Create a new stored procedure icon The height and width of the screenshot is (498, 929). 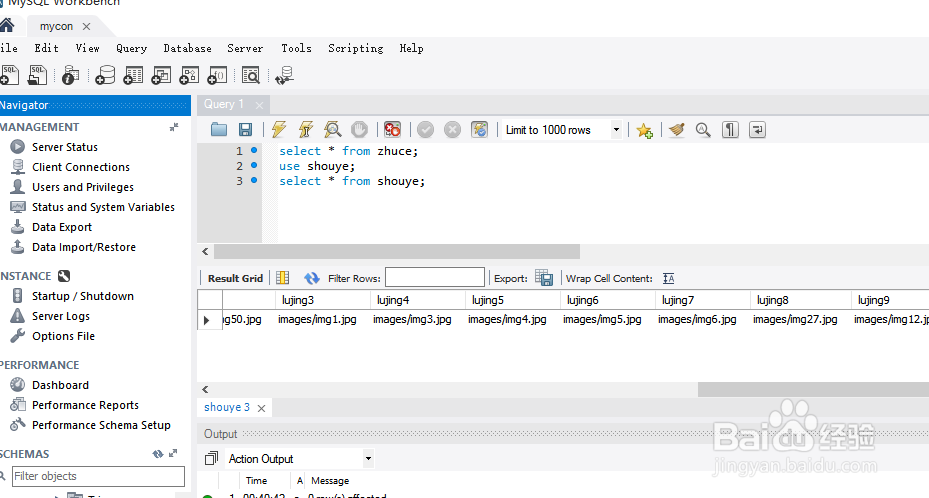coord(189,75)
